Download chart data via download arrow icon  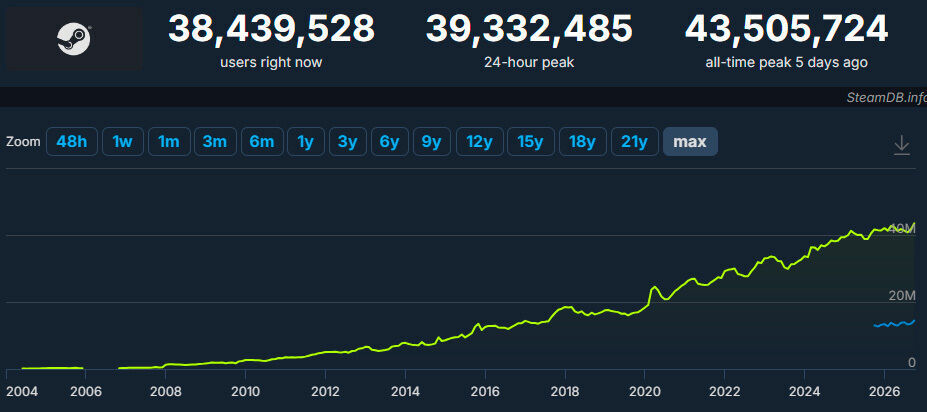point(902,145)
